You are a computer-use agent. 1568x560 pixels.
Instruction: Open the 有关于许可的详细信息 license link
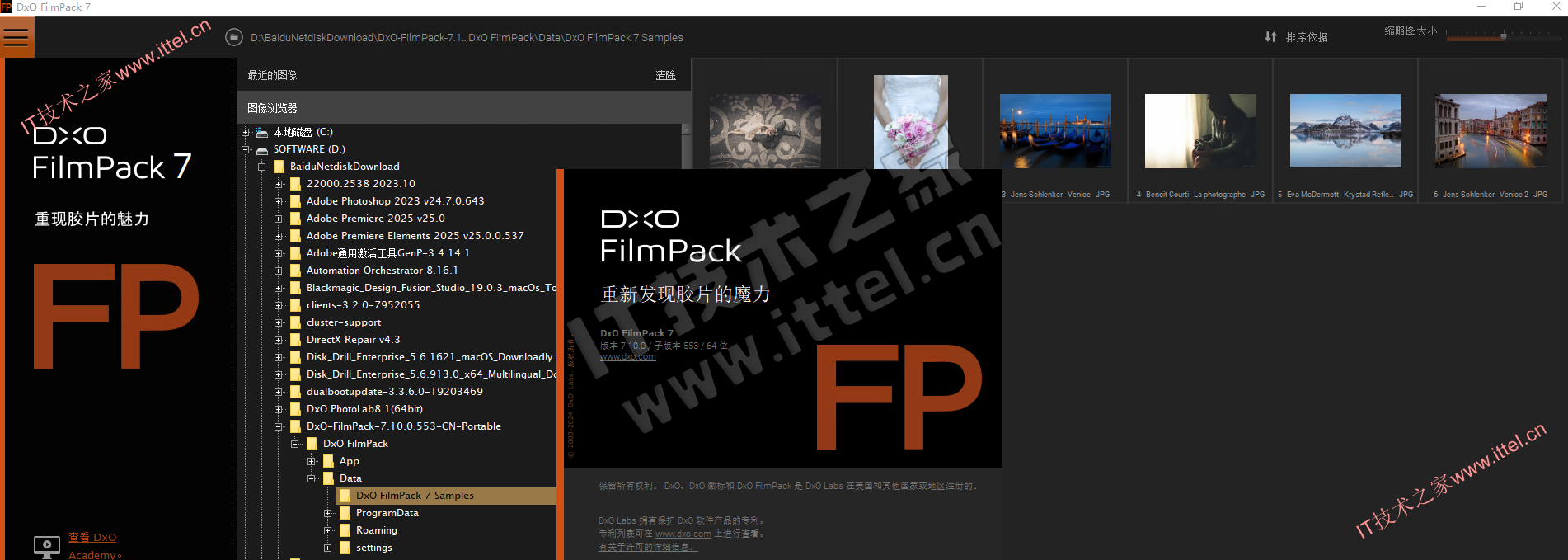pos(648,547)
